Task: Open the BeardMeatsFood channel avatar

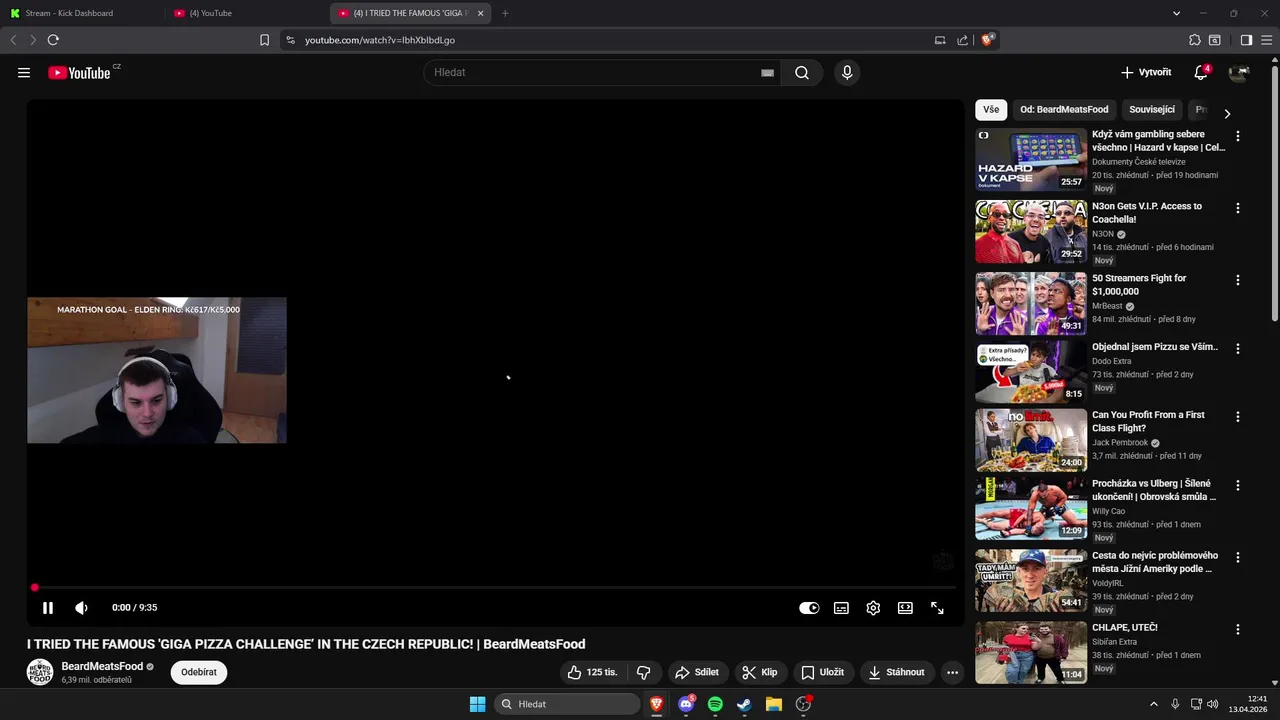Action: click(40, 672)
